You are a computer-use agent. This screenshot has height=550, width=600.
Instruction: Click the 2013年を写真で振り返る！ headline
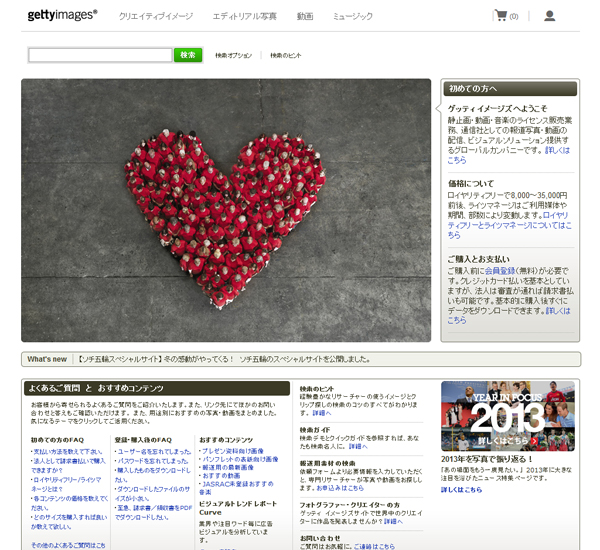(x=487, y=459)
